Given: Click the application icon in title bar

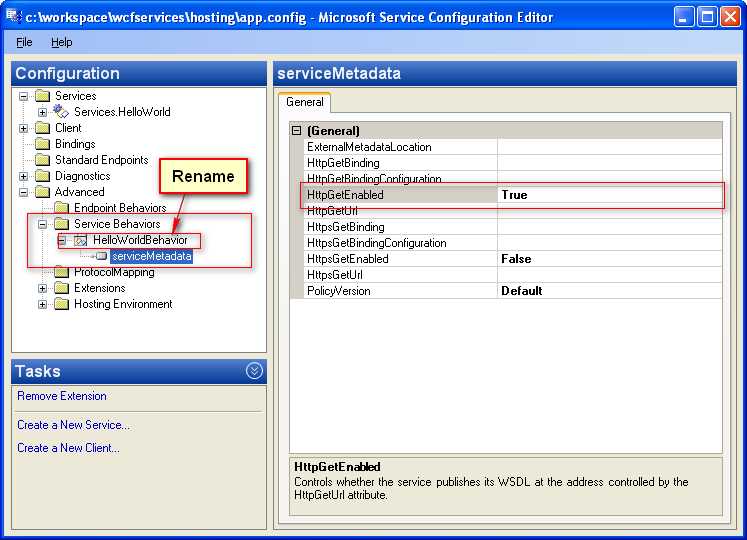Looking at the screenshot, I should coord(13,17).
